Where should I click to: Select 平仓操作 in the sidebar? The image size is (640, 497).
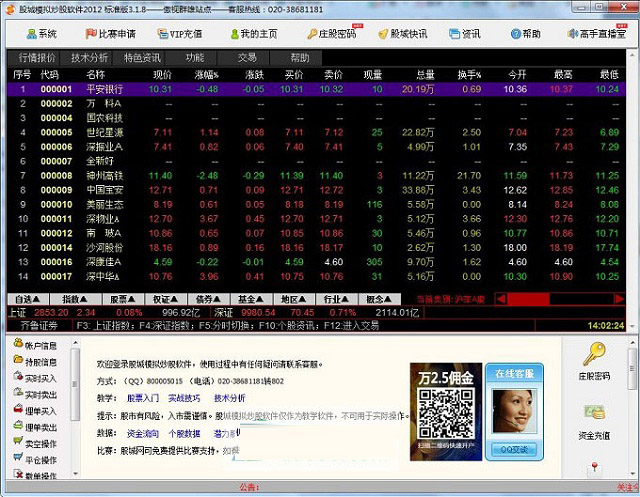click(x=35, y=459)
